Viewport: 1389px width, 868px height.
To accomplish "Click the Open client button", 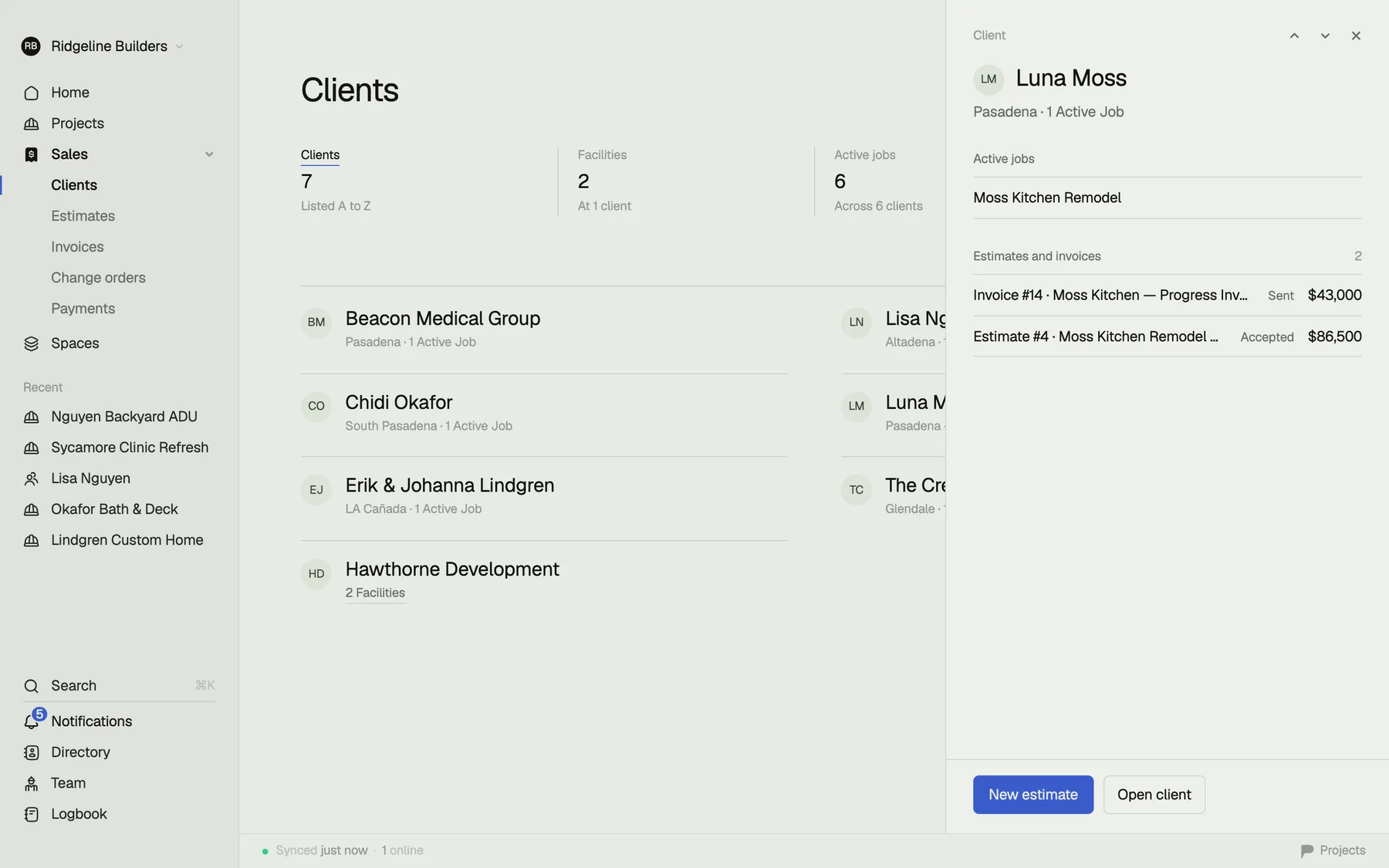I will click(x=1154, y=795).
